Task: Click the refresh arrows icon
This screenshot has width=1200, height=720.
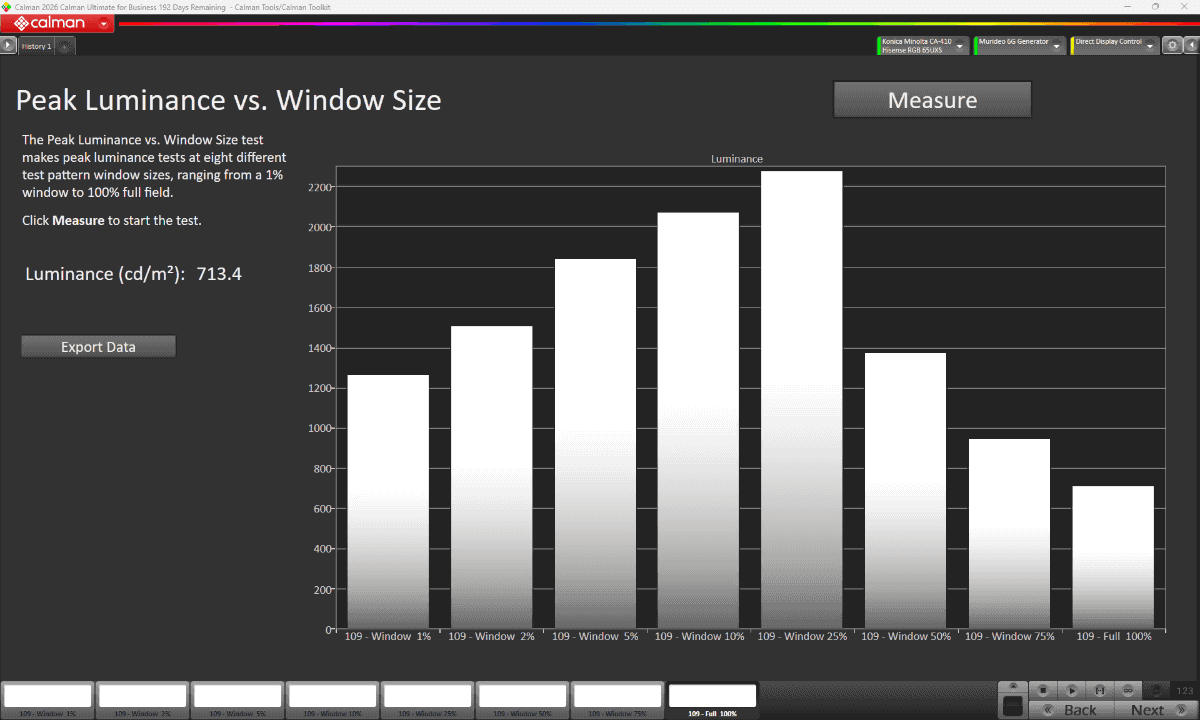Action: (1157, 690)
